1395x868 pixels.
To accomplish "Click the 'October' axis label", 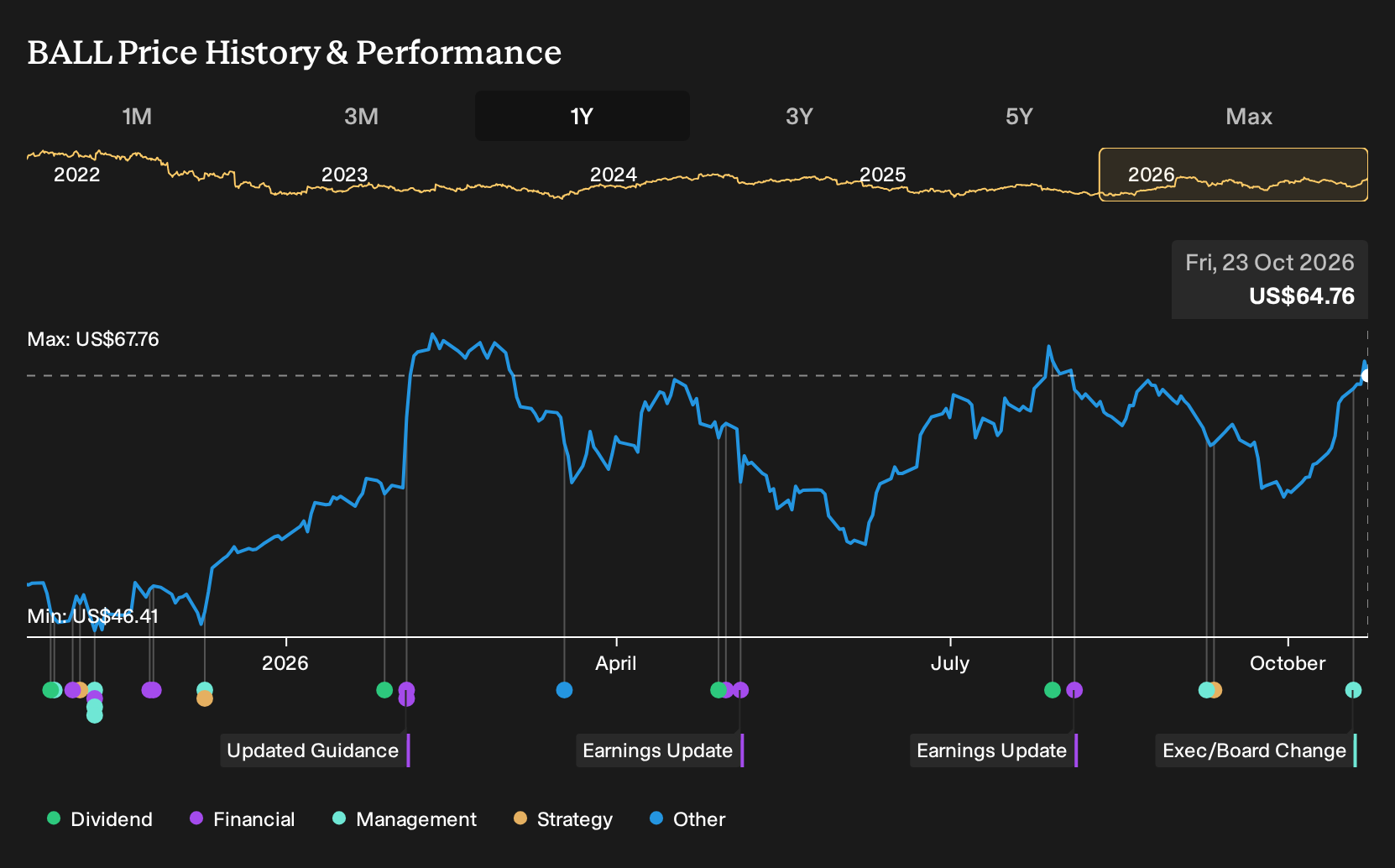I will [1288, 663].
